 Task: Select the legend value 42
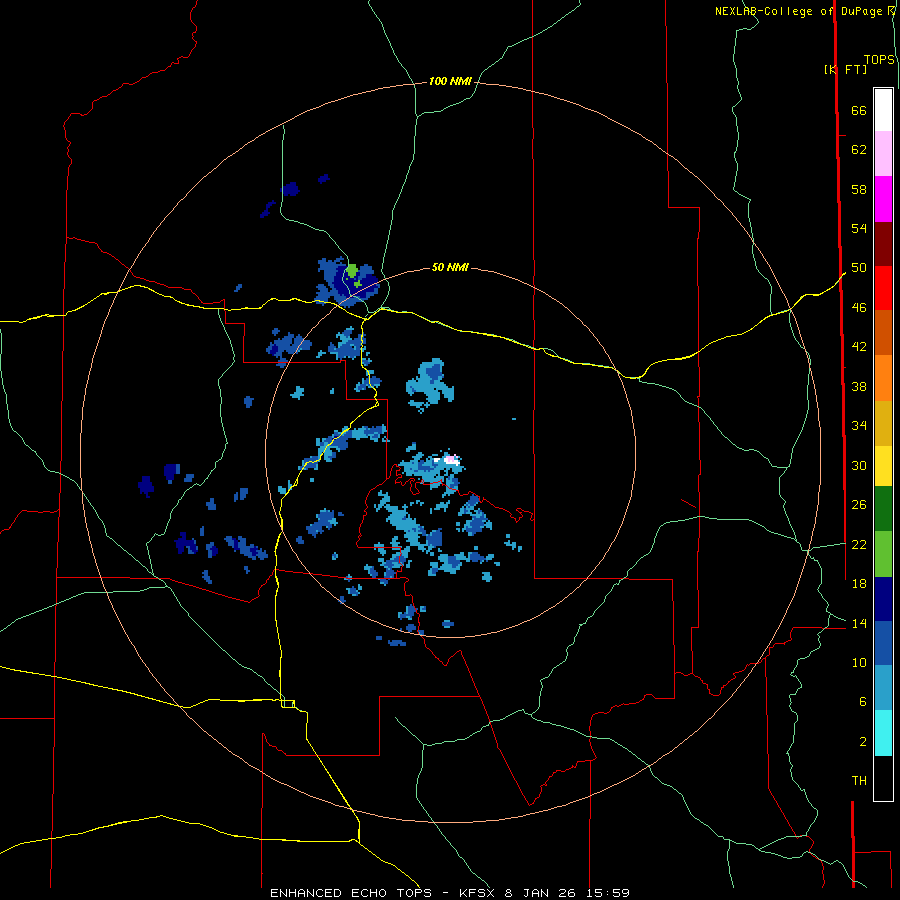pyautogui.click(x=859, y=346)
